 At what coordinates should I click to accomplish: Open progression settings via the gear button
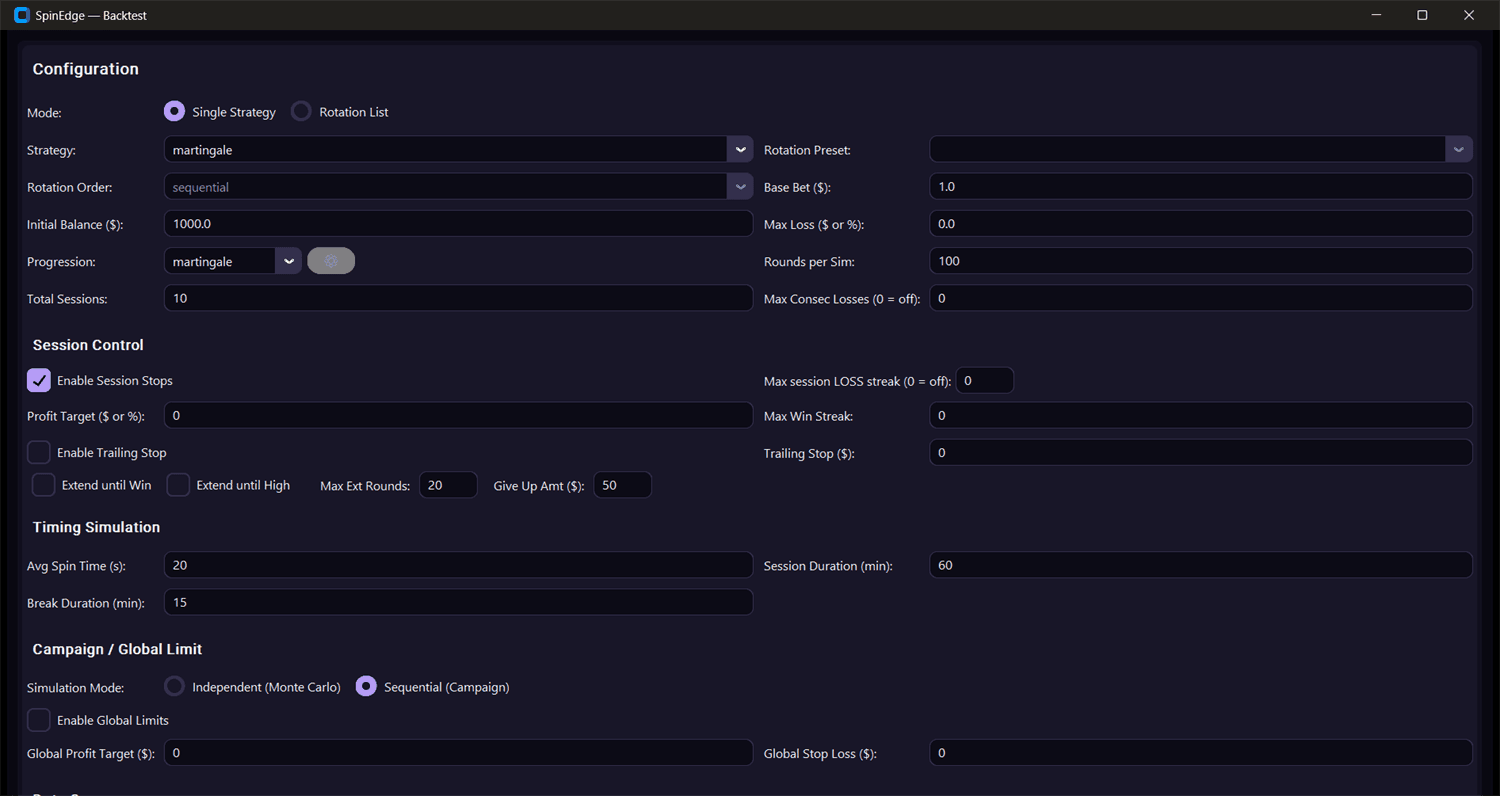(331, 261)
